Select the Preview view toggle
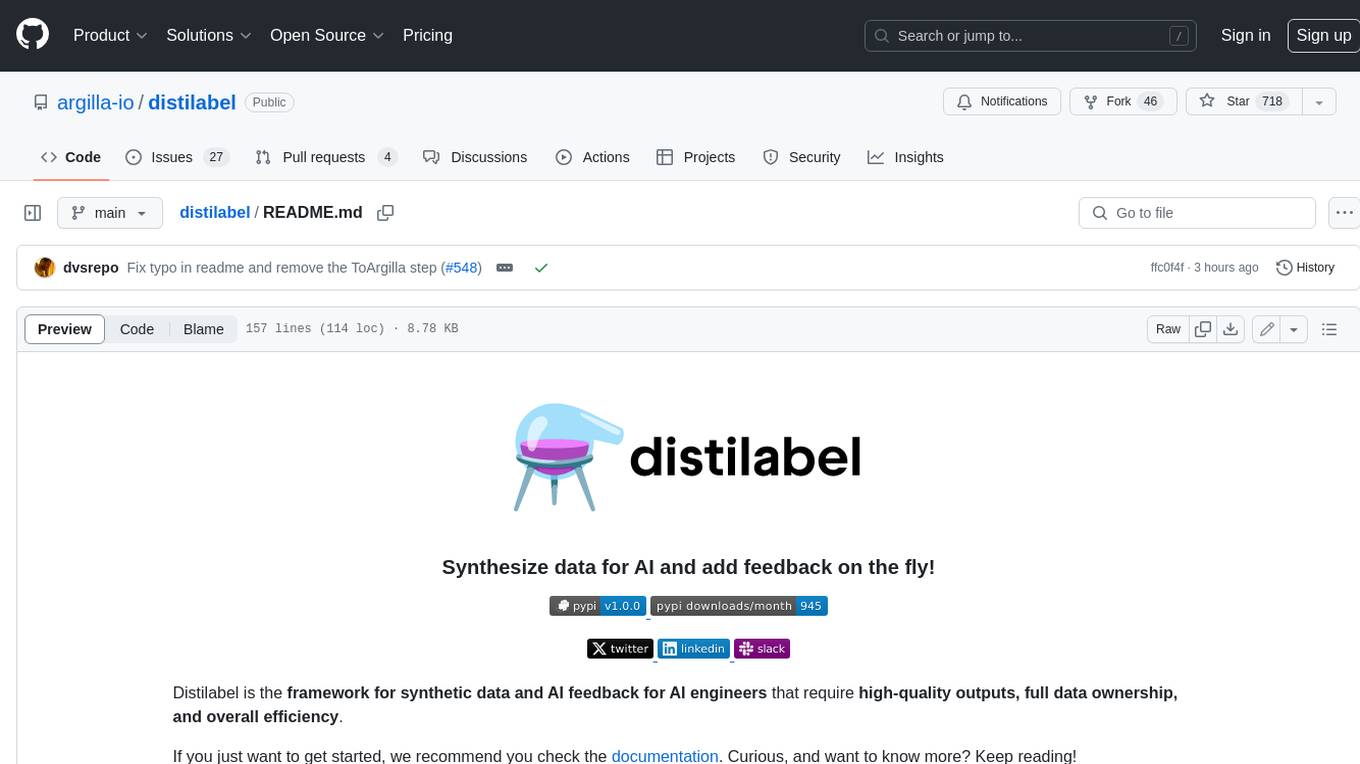1360x764 pixels. (65, 329)
